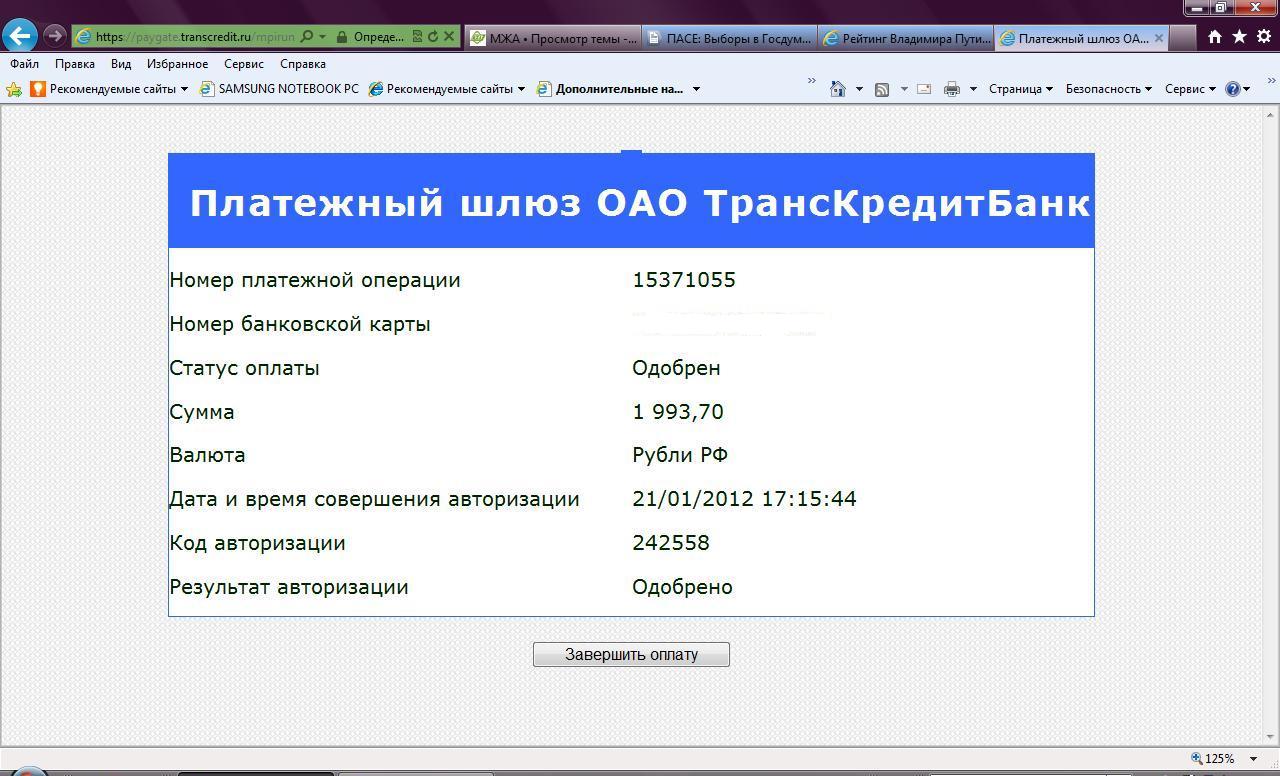Expand the Страница dropdown menu
This screenshot has height=776, width=1280.
[x=1020, y=89]
